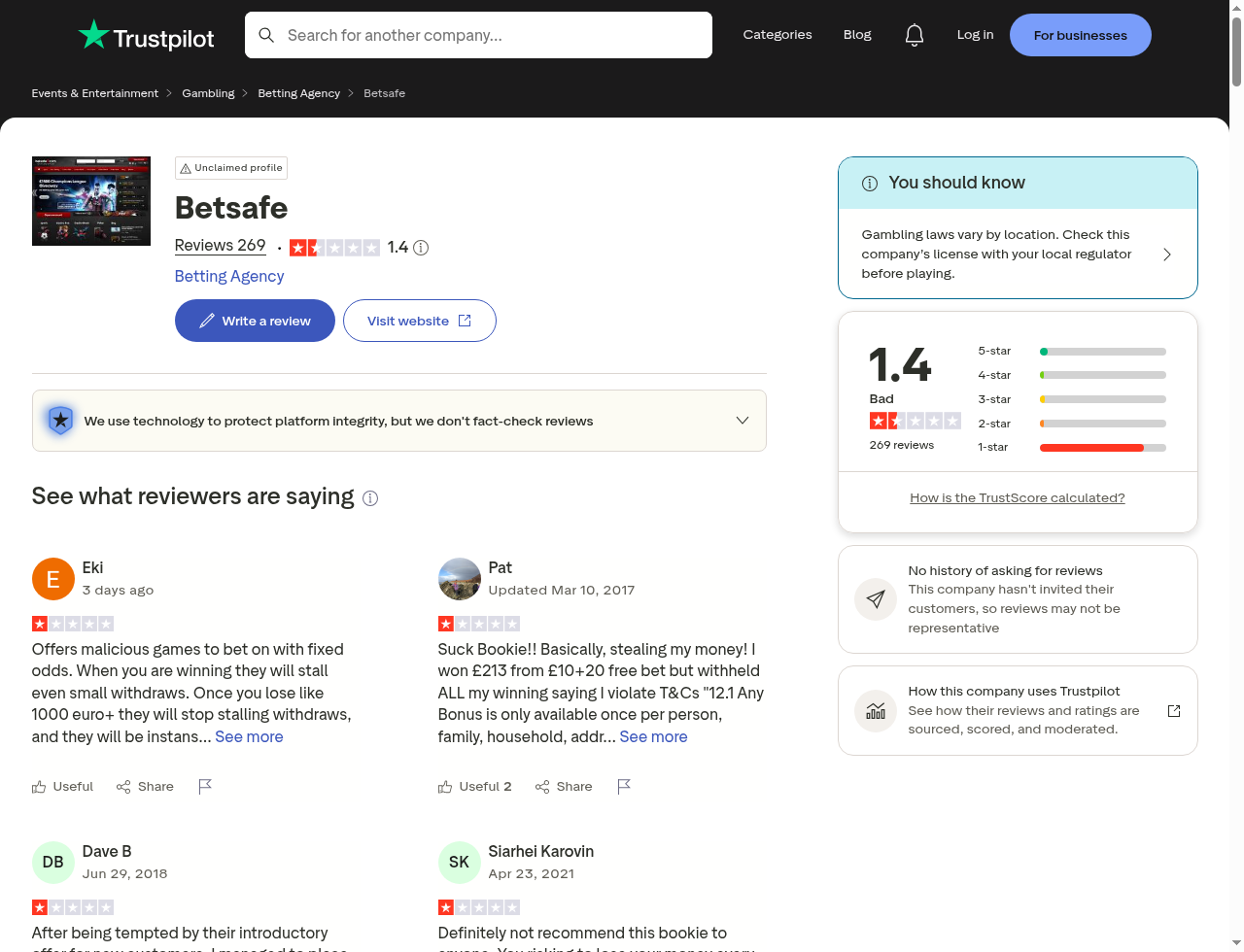
Task: Click the search magnifier icon
Action: (266, 35)
